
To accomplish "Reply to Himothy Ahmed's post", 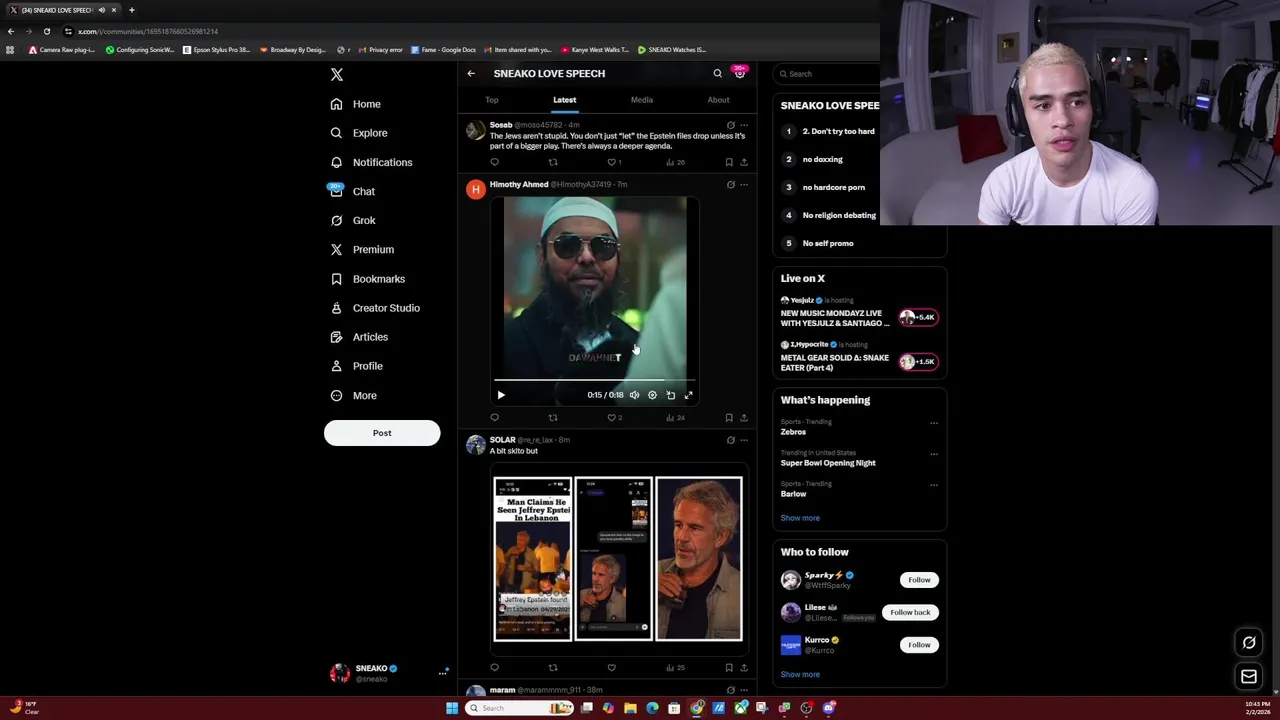I will pos(494,418).
